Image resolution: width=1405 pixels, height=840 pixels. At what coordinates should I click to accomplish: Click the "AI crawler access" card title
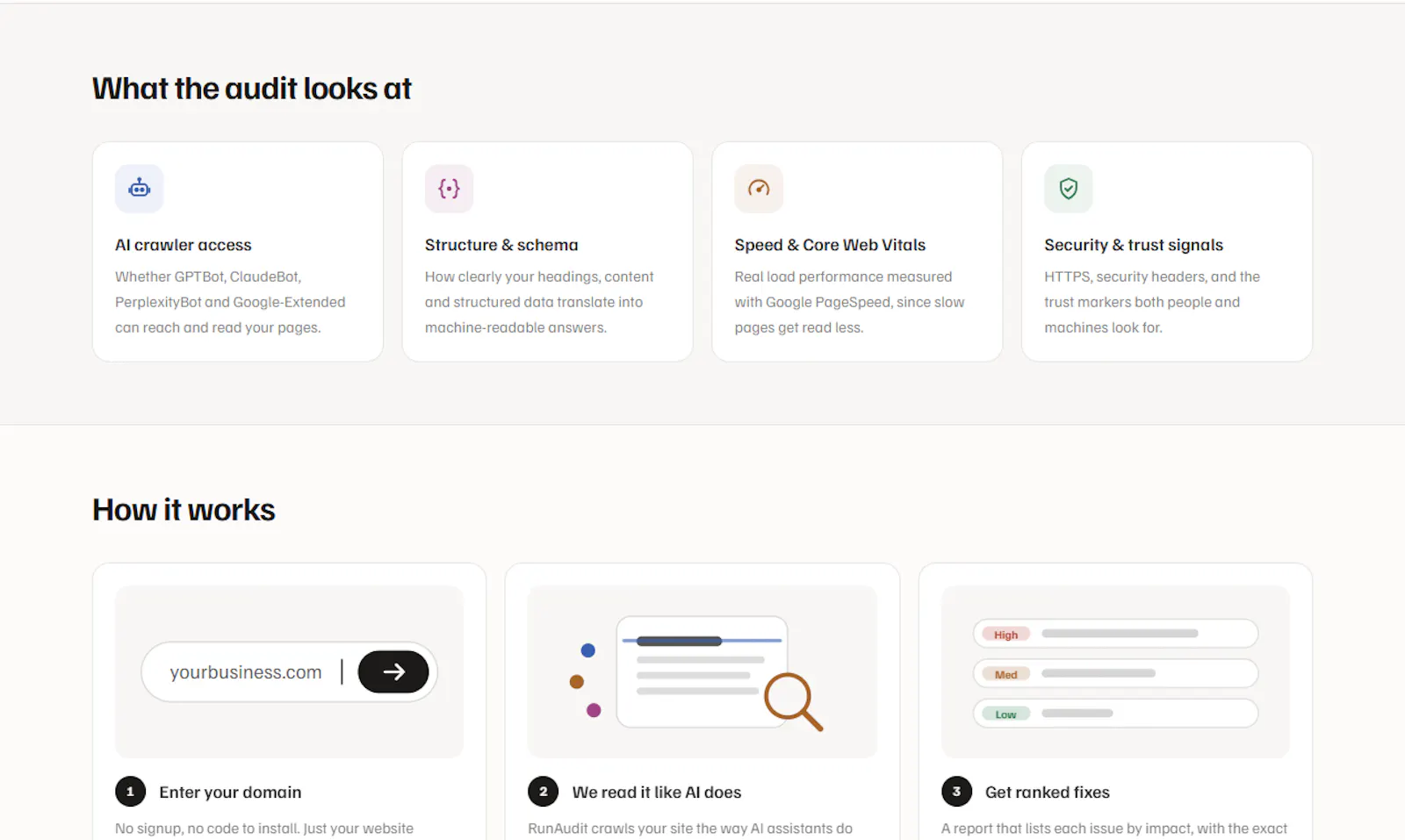pos(184,245)
